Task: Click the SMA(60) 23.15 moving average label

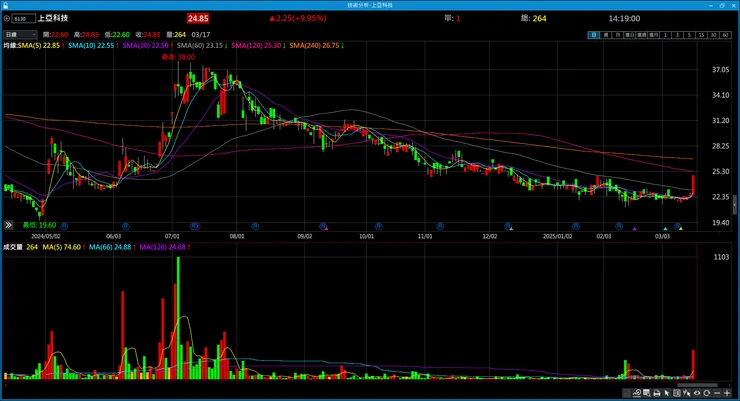Action: [202, 45]
